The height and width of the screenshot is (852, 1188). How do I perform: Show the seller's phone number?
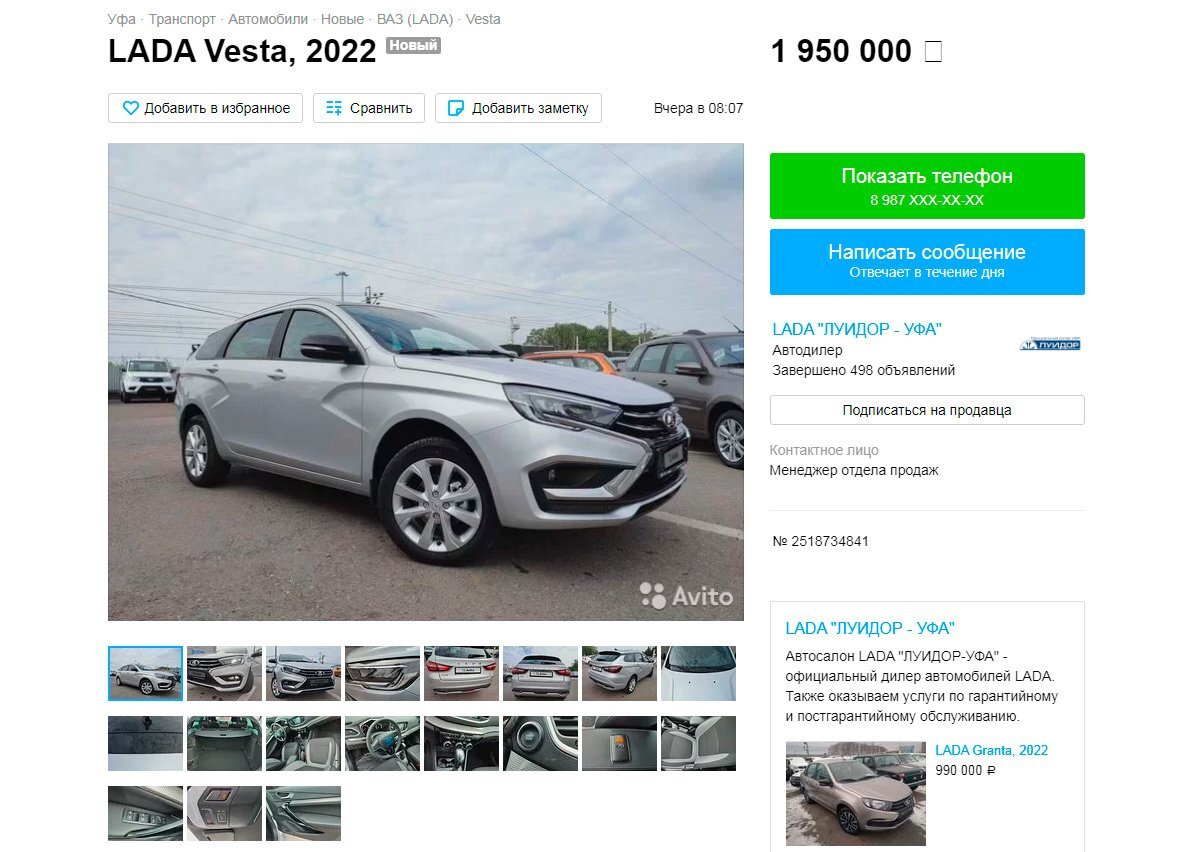(x=927, y=186)
